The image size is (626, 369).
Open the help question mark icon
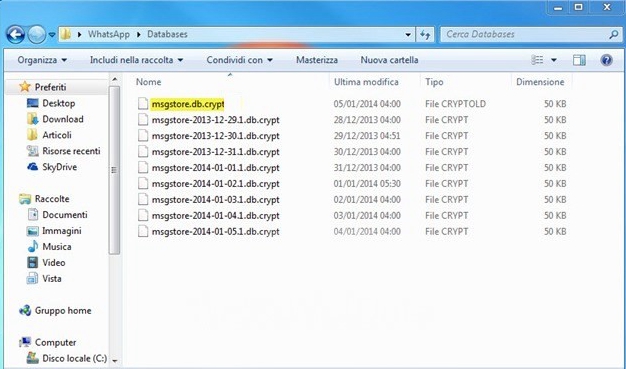pyautogui.click(x=606, y=60)
